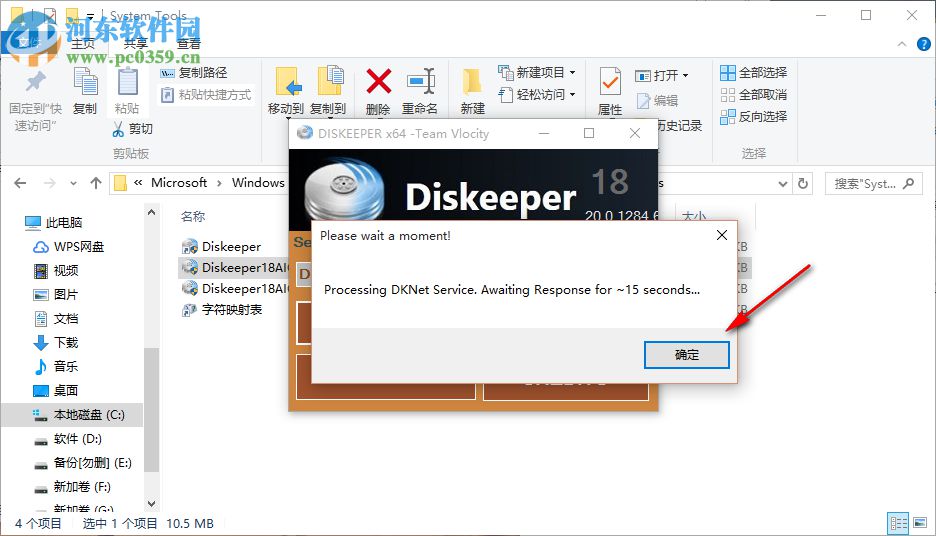Select 备份[勿删] (E:) drive
The height and width of the screenshot is (536, 936).
82,463
